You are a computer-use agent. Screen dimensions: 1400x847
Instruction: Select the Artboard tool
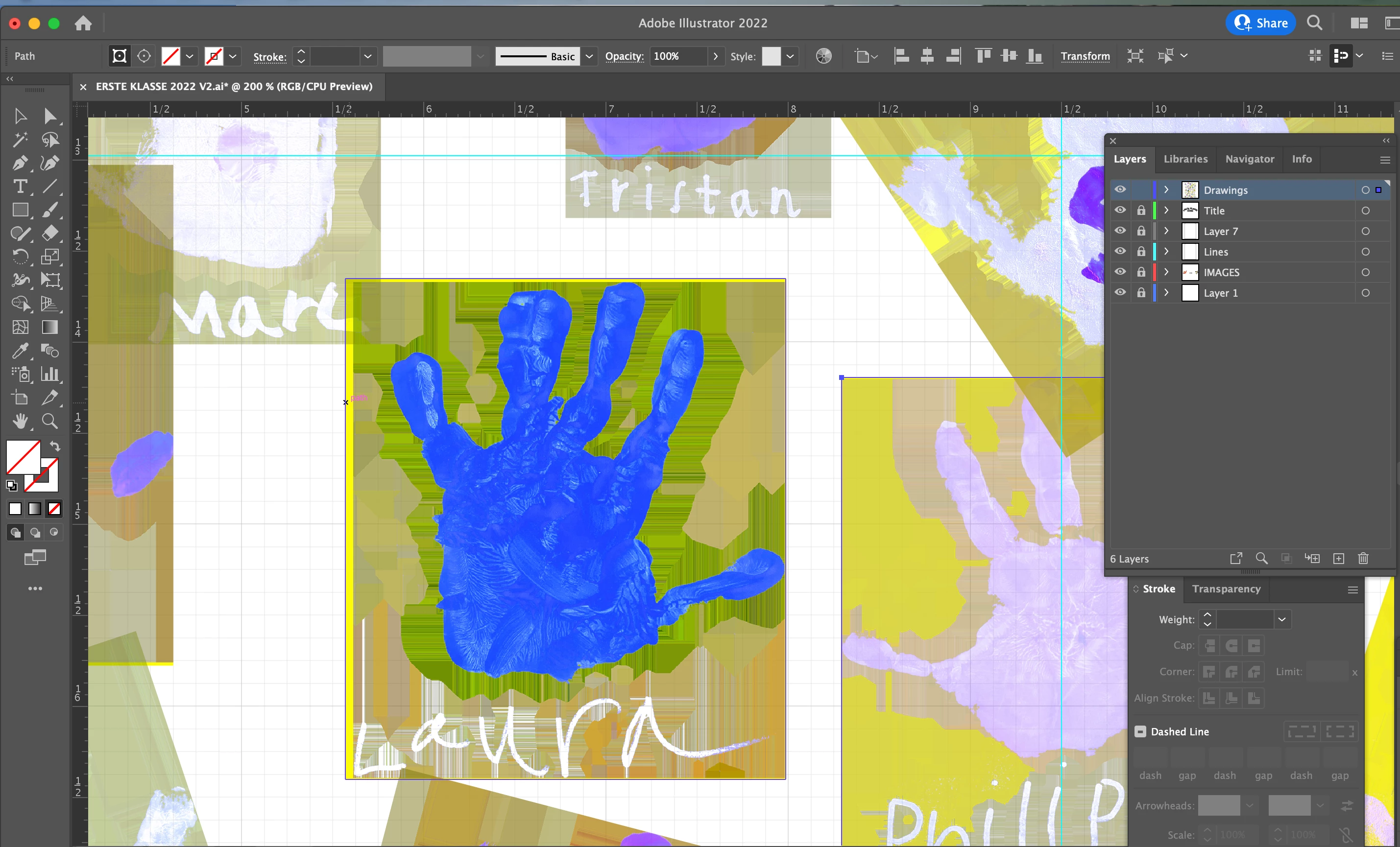pos(20,398)
